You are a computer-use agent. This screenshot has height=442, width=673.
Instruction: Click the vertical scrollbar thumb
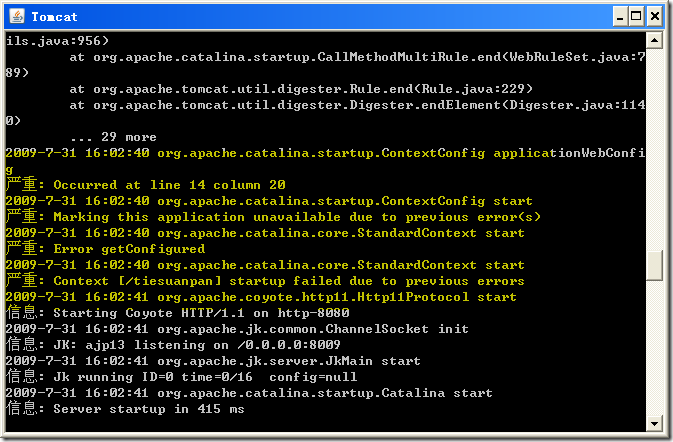654,265
